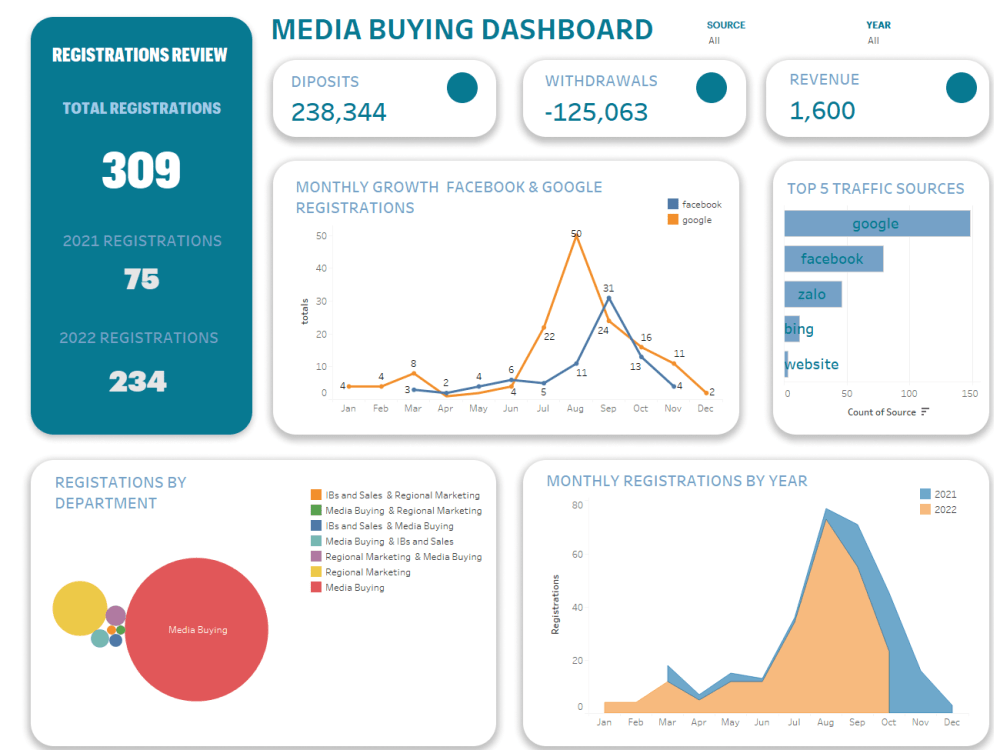Click the facebook September point labeled 31
The height and width of the screenshot is (750, 1000).
(x=608, y=298)
